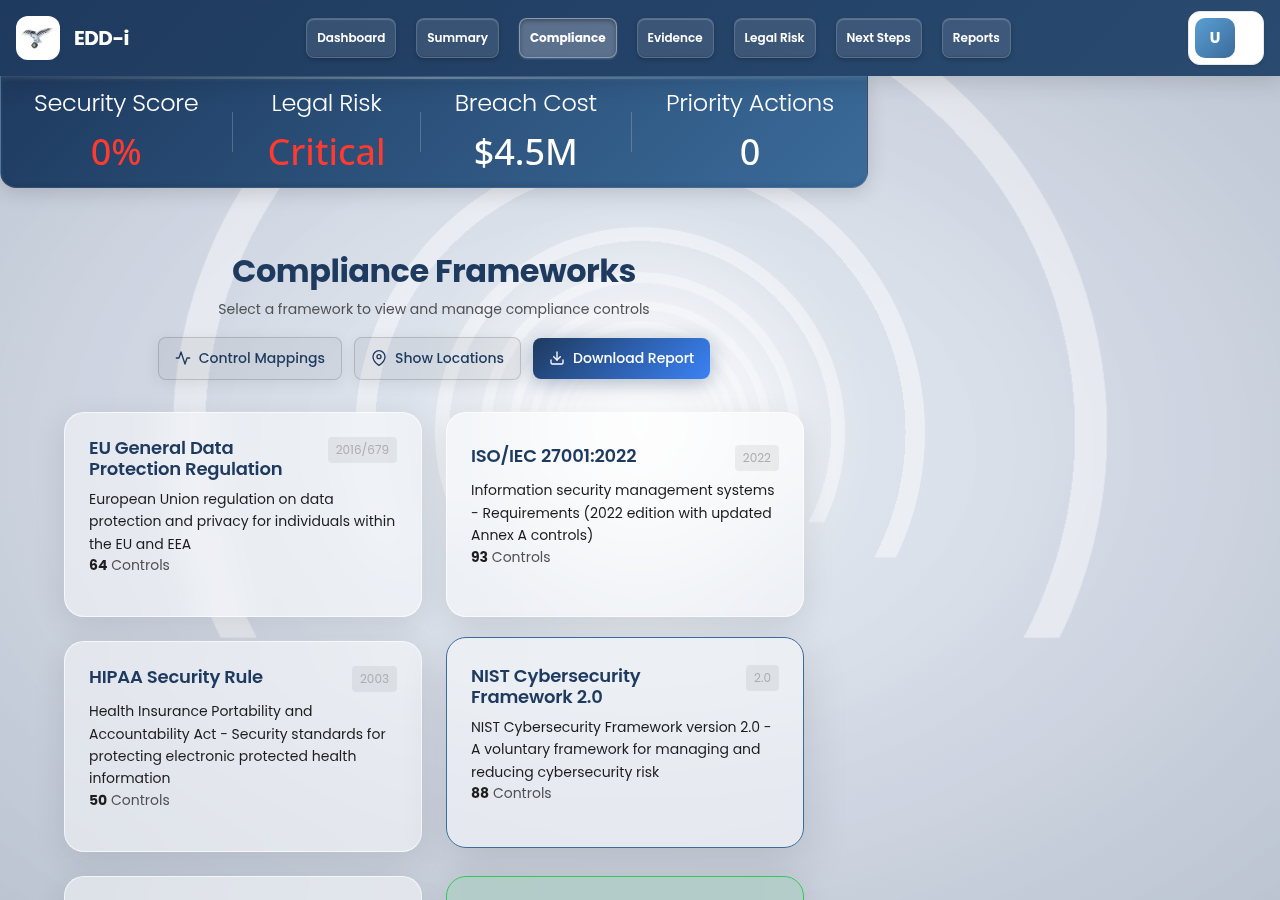Navigate to Next Steps
Screen dimensions: 1280x900
(878, 38)
